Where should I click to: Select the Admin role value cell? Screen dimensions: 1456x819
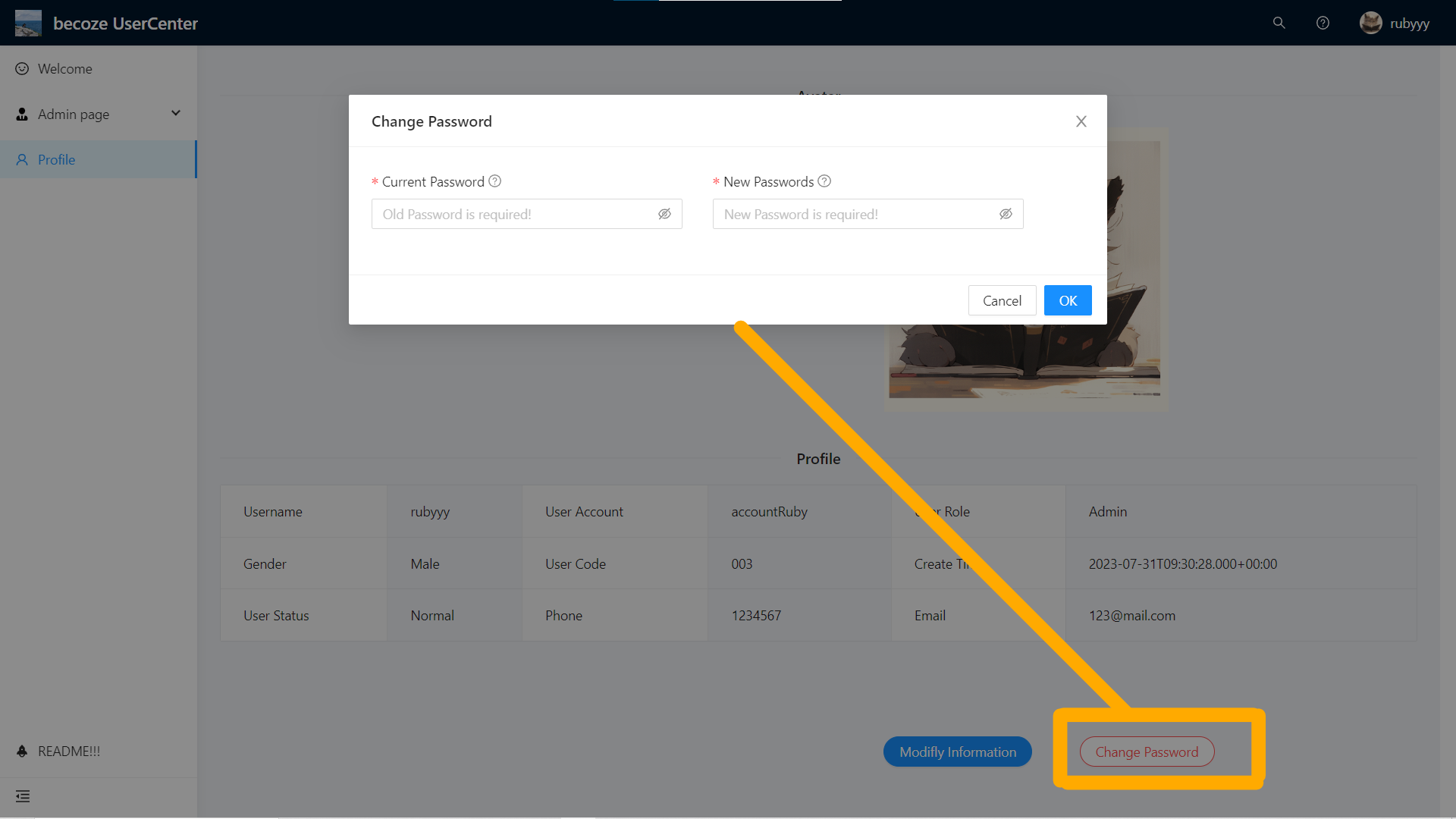tap(1241, 512)
